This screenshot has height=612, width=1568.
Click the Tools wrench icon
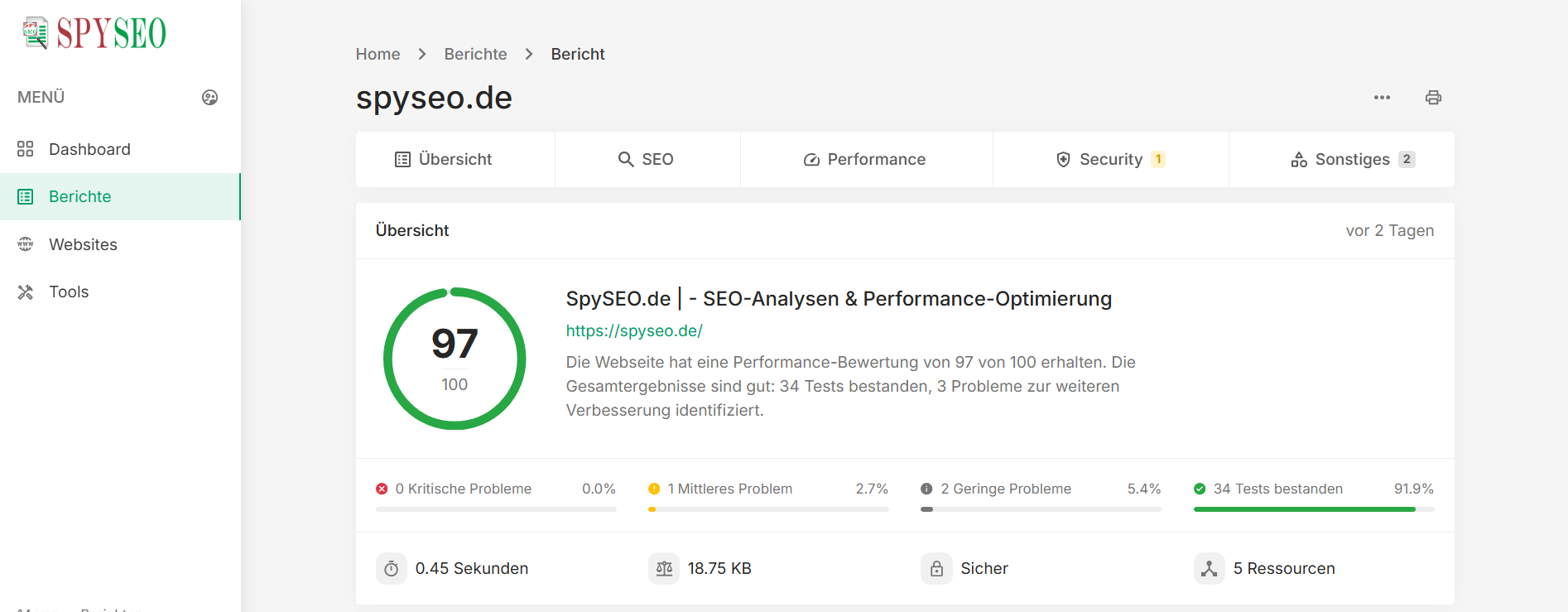coord(26,292)
